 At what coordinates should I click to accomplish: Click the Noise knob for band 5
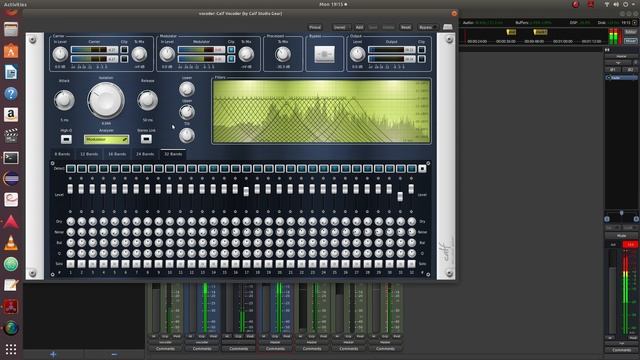coord(115,232)
